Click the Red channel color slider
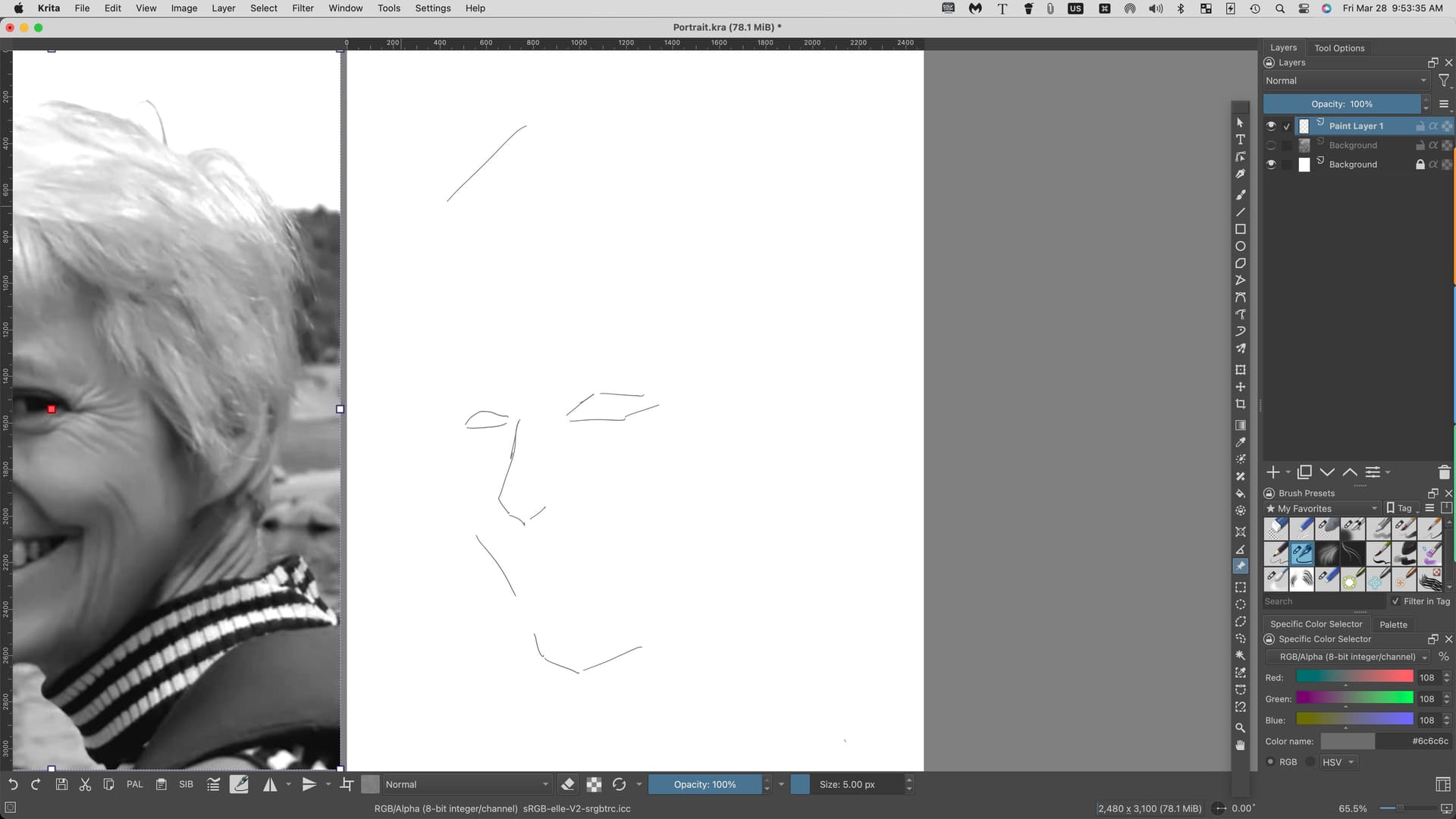This screenshot has height=819, width=1456. coord(1354,677)
